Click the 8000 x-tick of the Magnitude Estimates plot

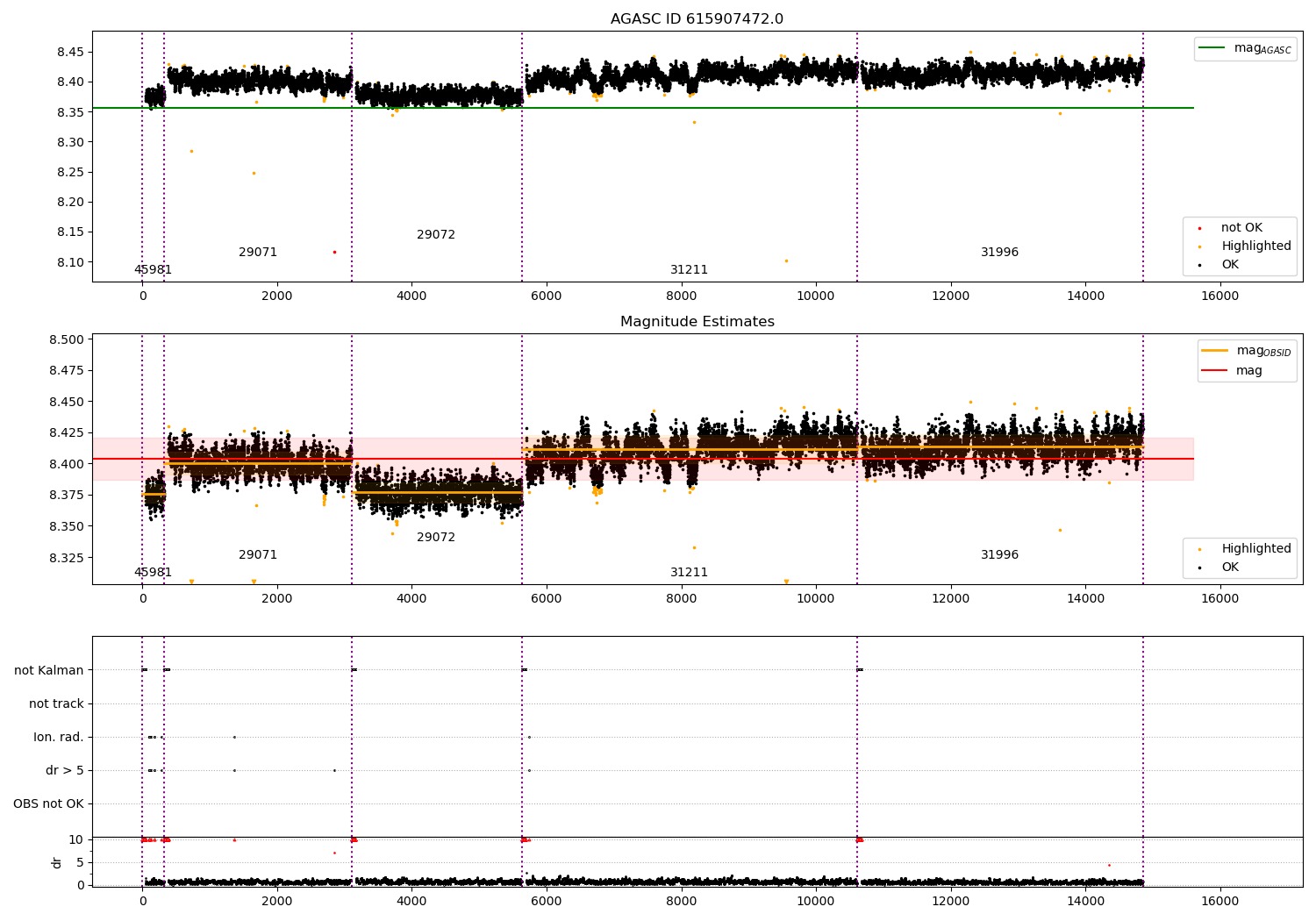coord(681,599)
